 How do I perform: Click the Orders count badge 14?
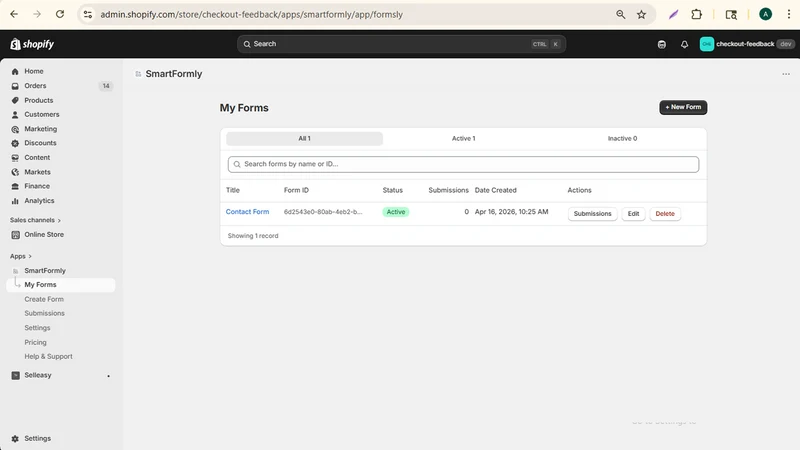coord(106,86)
